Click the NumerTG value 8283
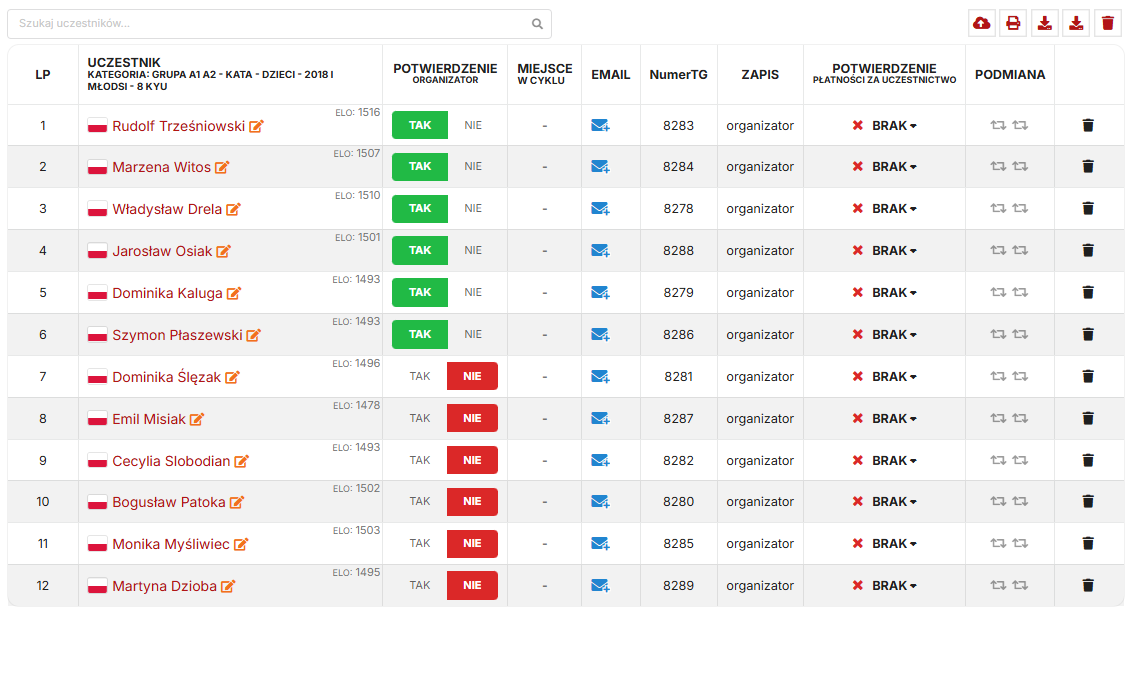The image size is (1137, 677). pyautogui.click(x=678, y=126)
